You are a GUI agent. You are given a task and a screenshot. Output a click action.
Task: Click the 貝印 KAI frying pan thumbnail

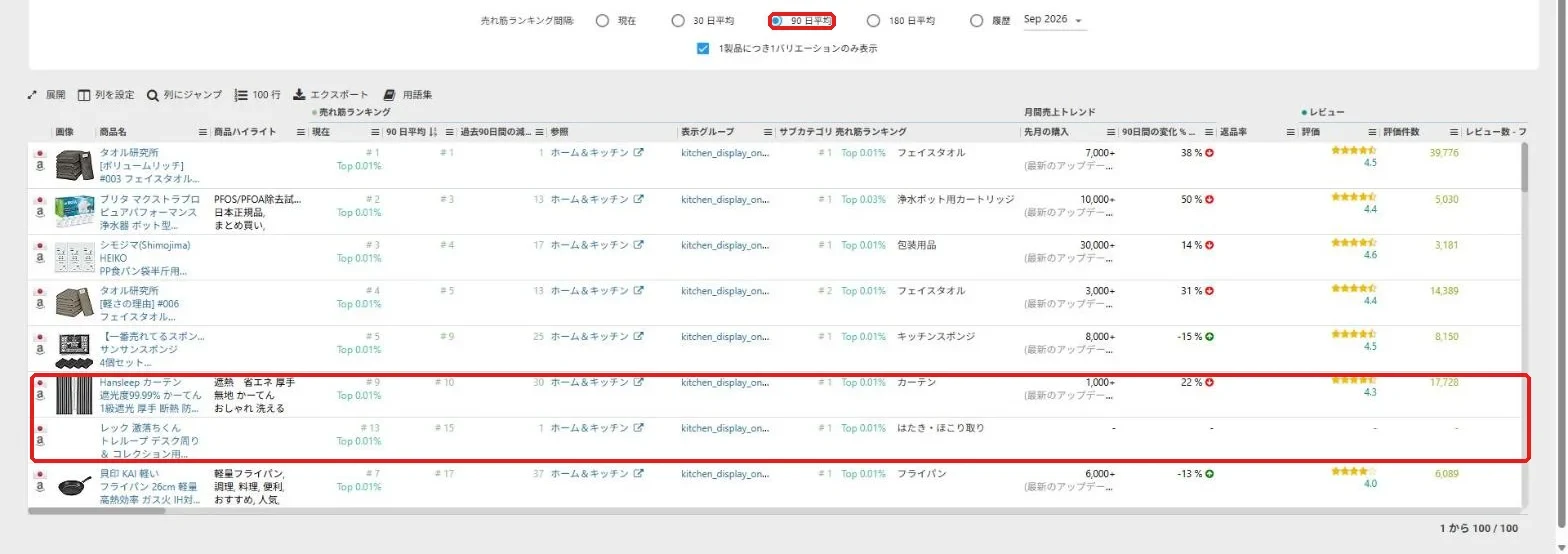(74, 486)
